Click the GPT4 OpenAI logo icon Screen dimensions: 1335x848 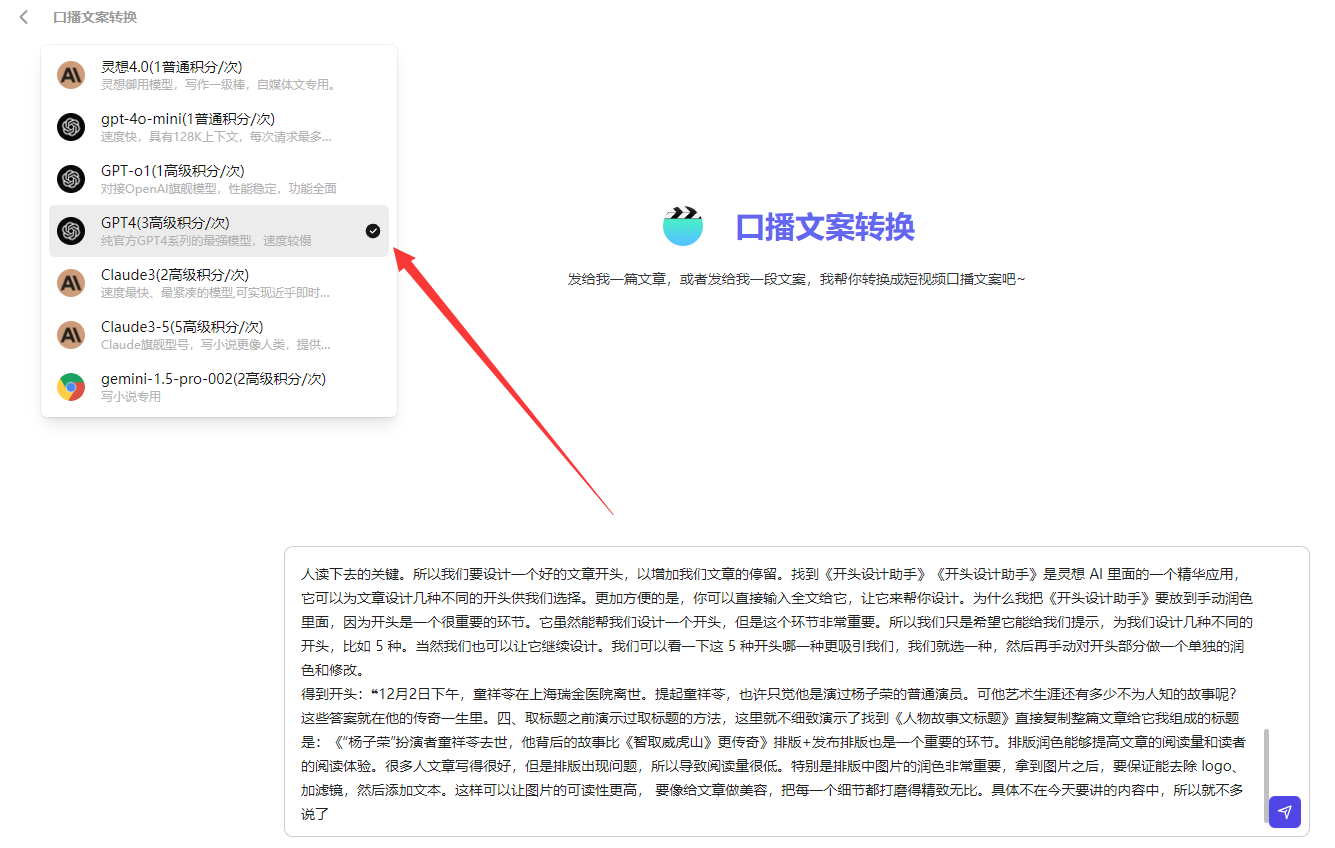tap(71, 231)
